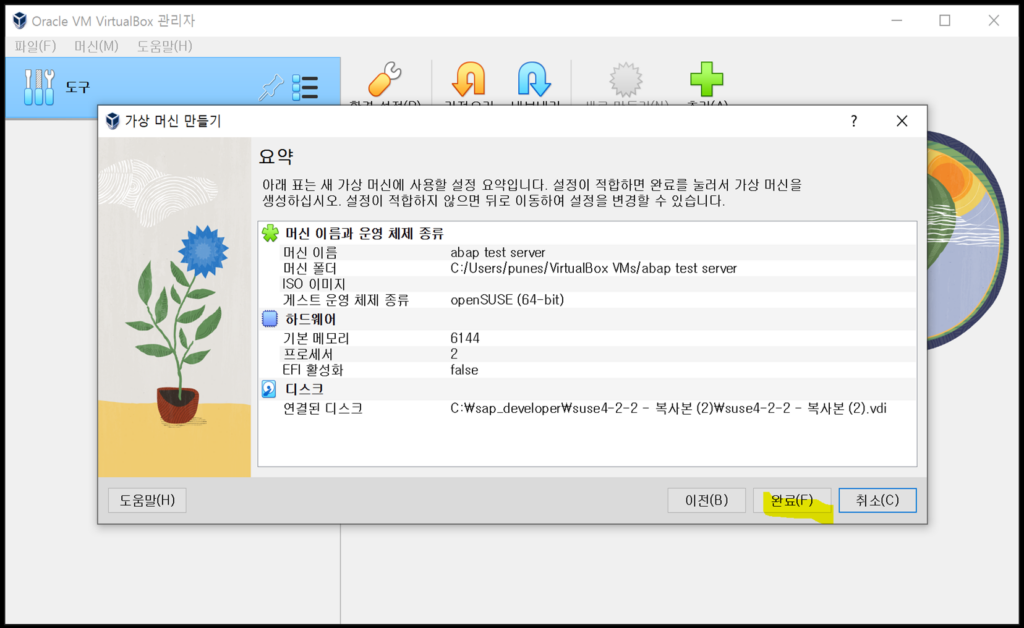Click the greyed-out New machine starburst icon
This screenshot has width=1024, height=628.
(x=626, y=80)
